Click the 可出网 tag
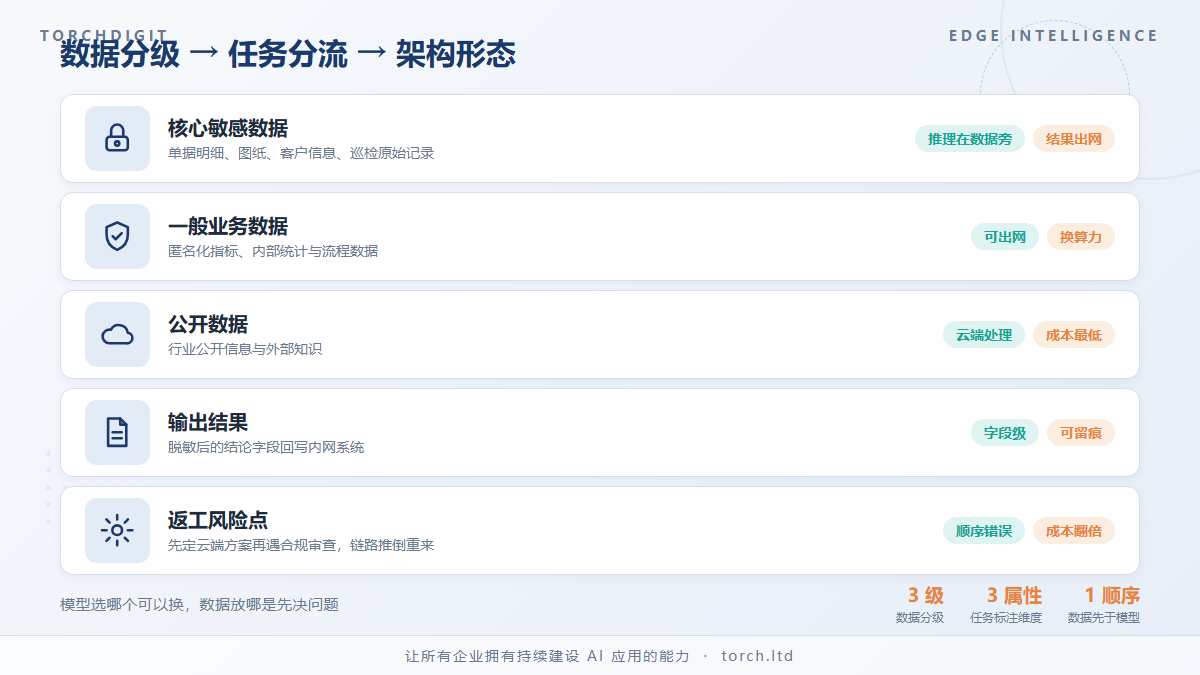1200x675 pixels. (1004, 237)
